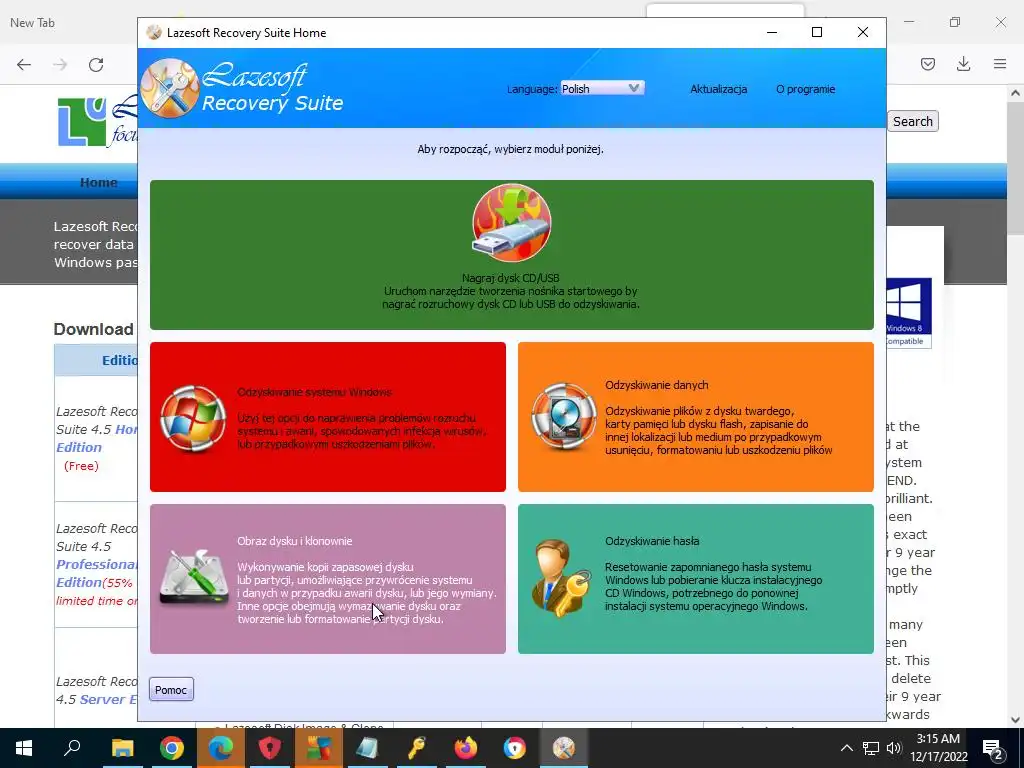Viewport: 1024px width, 768px height.
Task: Click the Windows recovery lifebuoy icon
Action: click(x=193, y=418)
